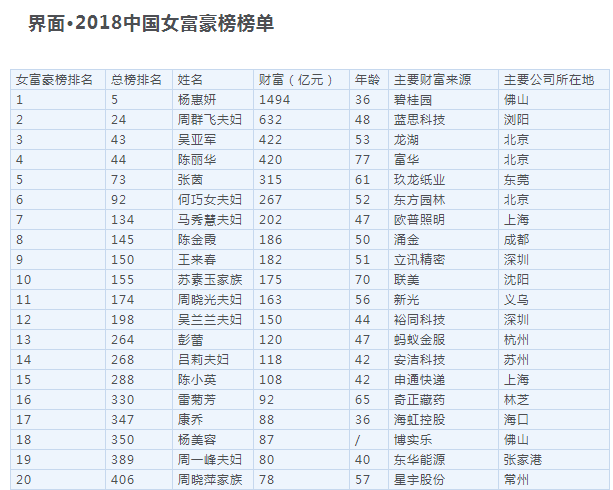Select the city cell 林芝
The height and width of the screenshot is (490, 613).
[516, 399]
